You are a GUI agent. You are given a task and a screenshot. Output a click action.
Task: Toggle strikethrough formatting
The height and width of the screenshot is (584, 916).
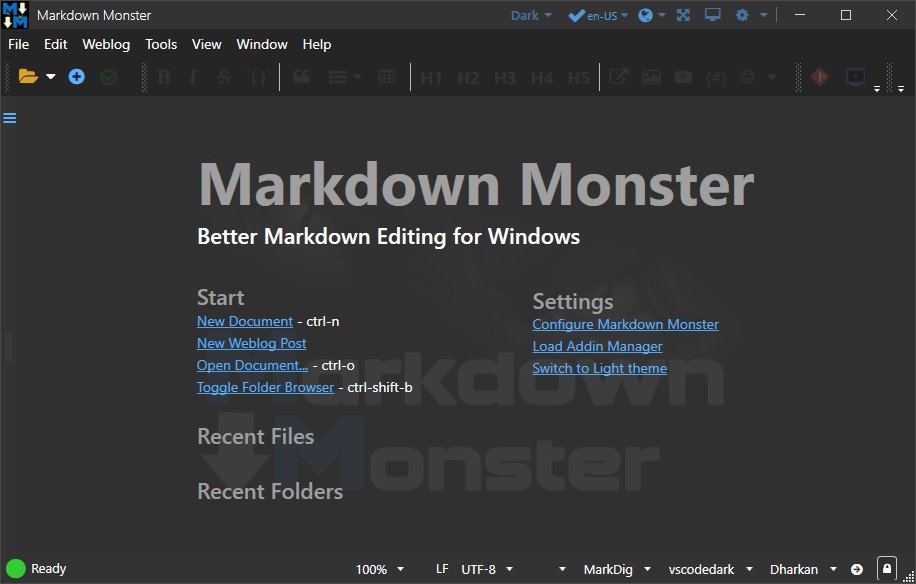click(223, 76)
